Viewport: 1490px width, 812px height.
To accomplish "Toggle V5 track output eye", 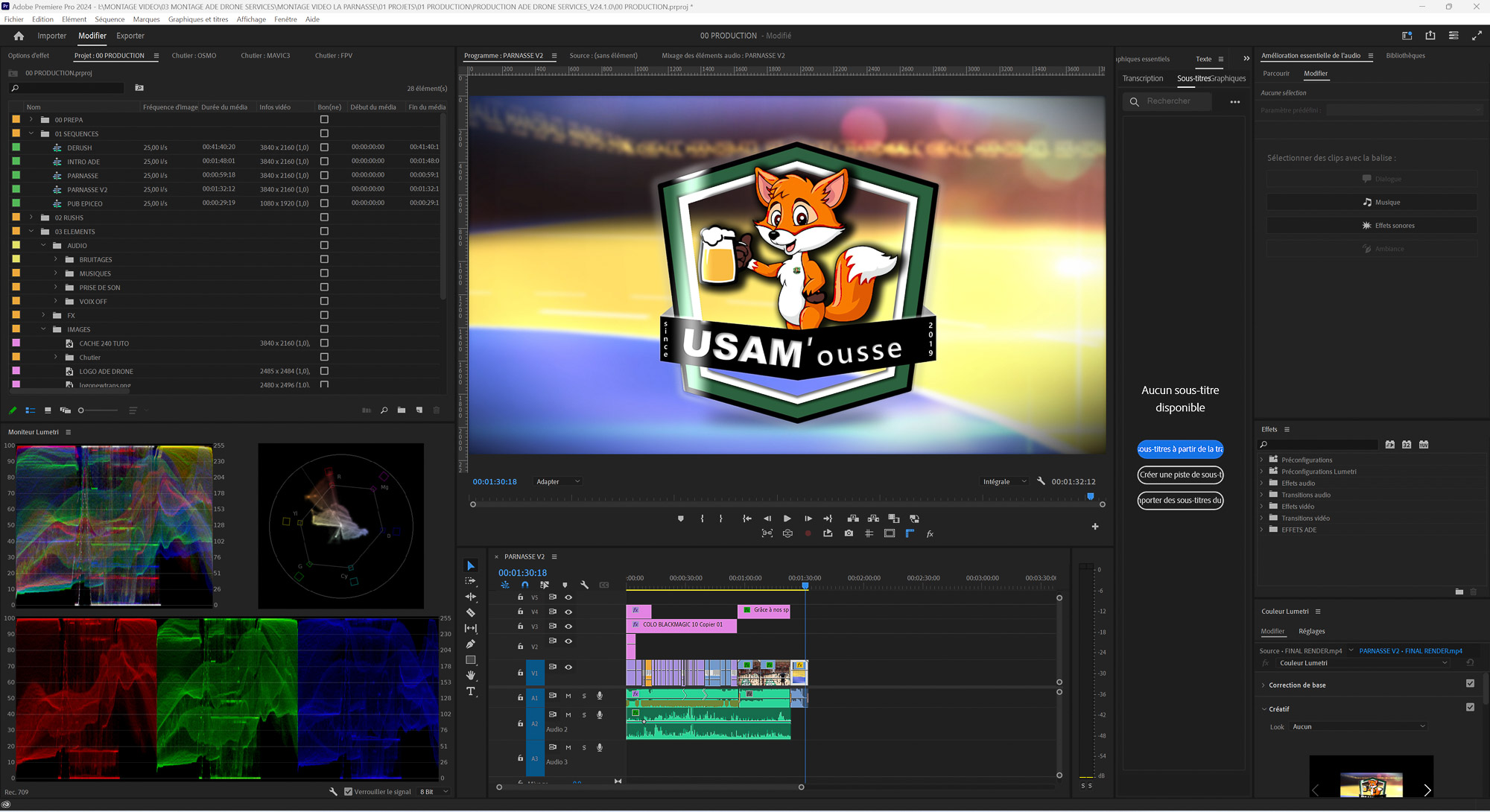I will pos(568,597).
